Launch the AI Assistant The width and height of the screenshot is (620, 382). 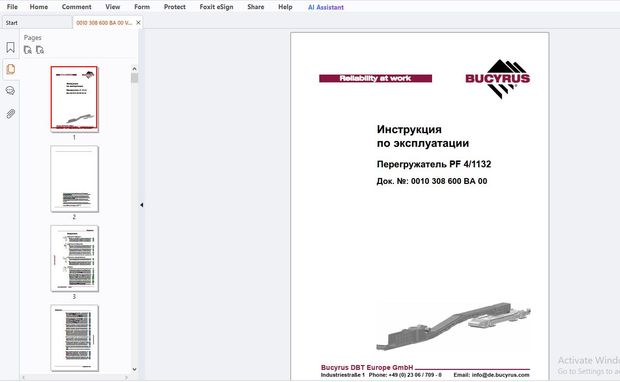(x=326, y=7)
